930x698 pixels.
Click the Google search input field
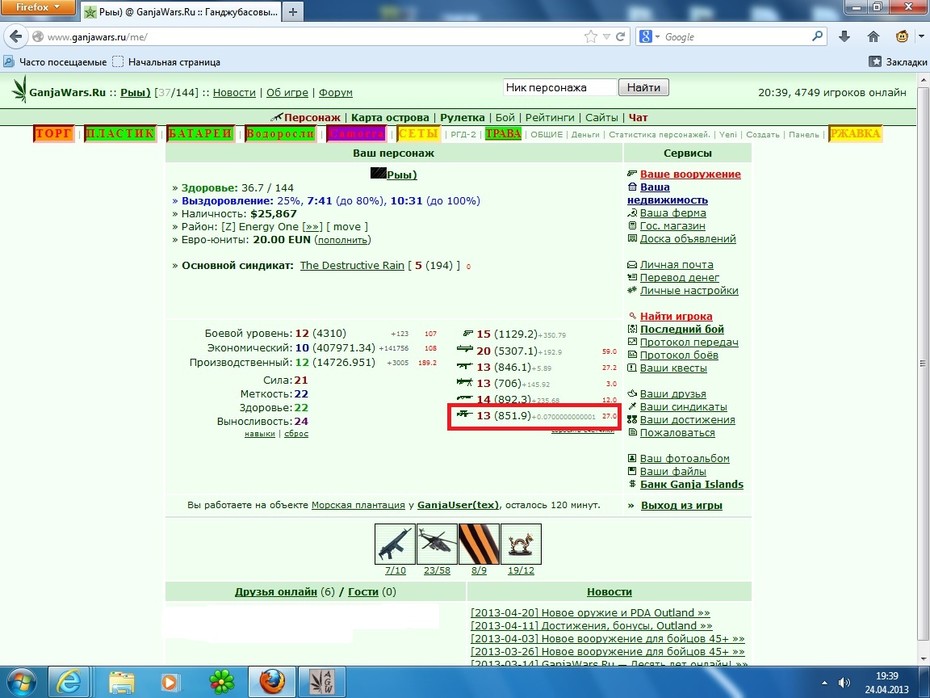(x=735, y=37)
